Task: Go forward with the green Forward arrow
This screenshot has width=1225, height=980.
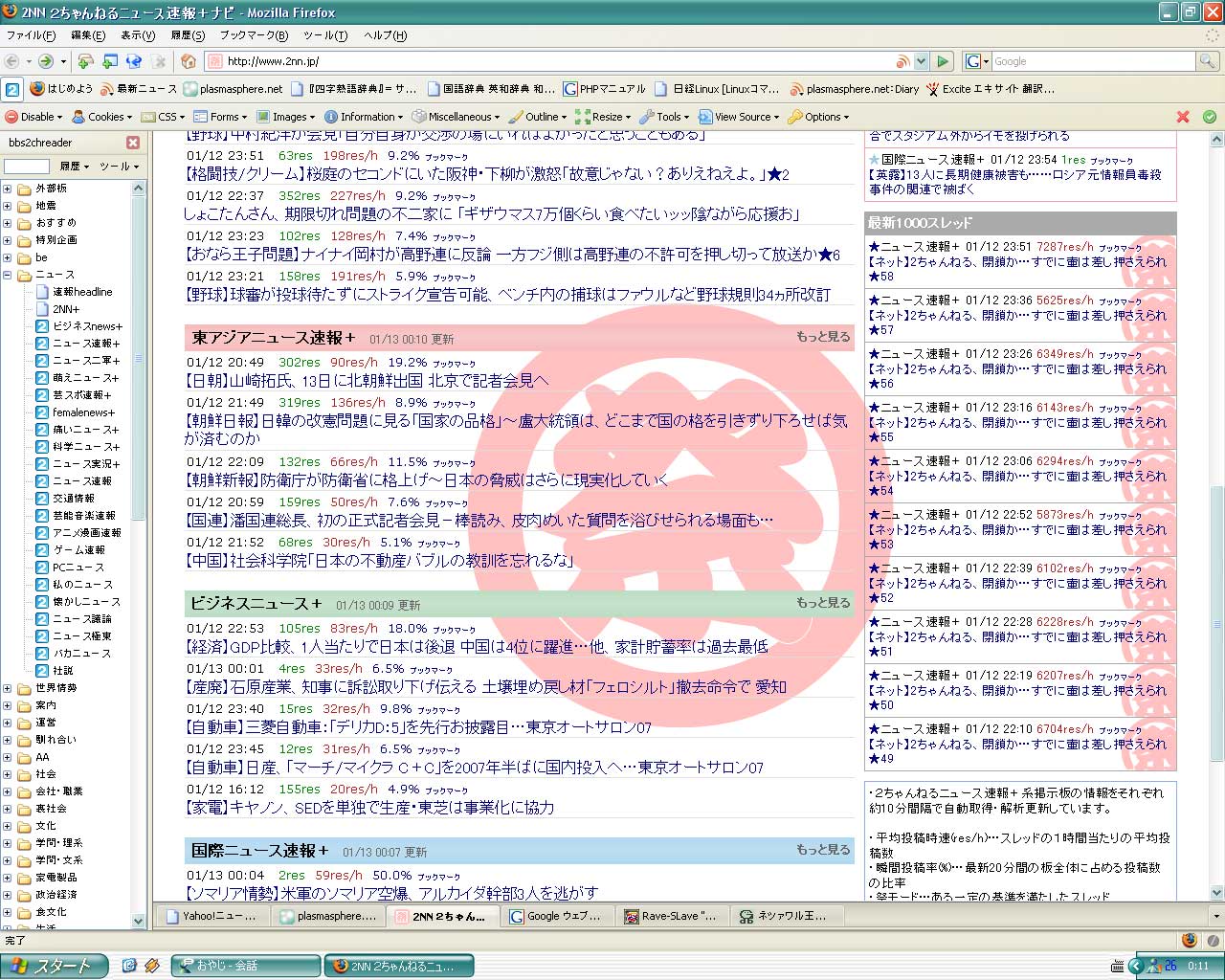Action: 45,61
